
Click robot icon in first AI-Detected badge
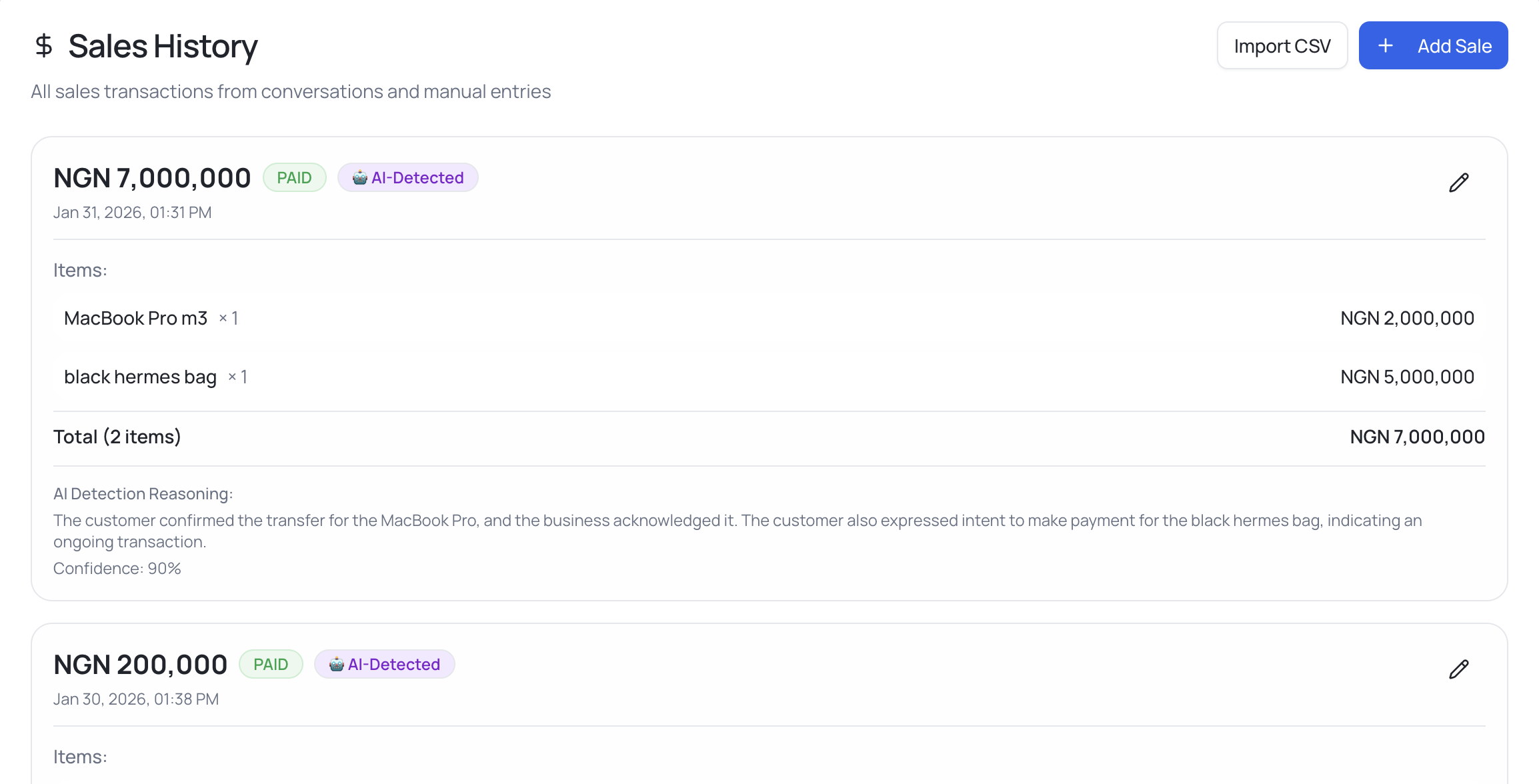[360, 178]
